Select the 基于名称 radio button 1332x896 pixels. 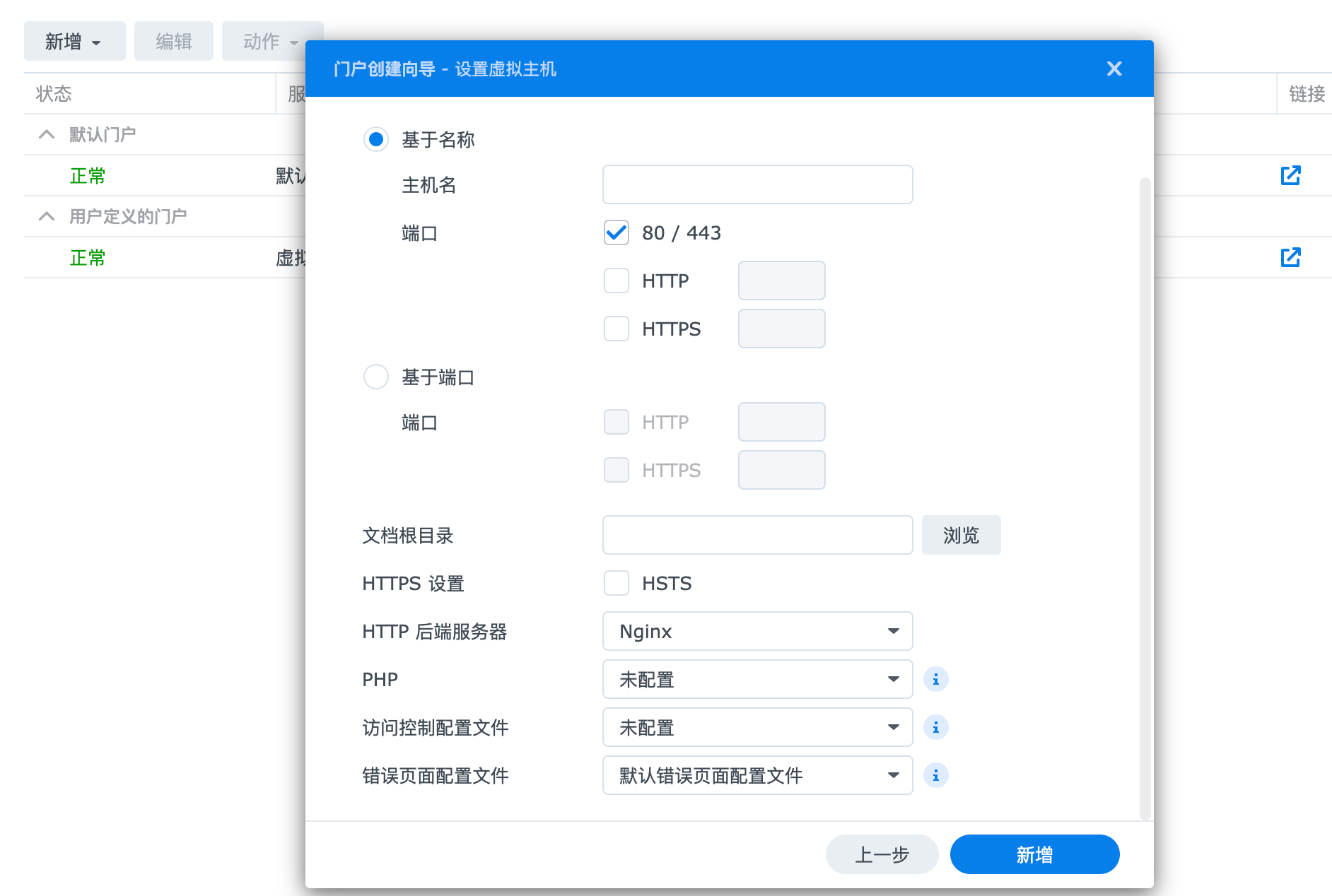click(x=376, y=139)
